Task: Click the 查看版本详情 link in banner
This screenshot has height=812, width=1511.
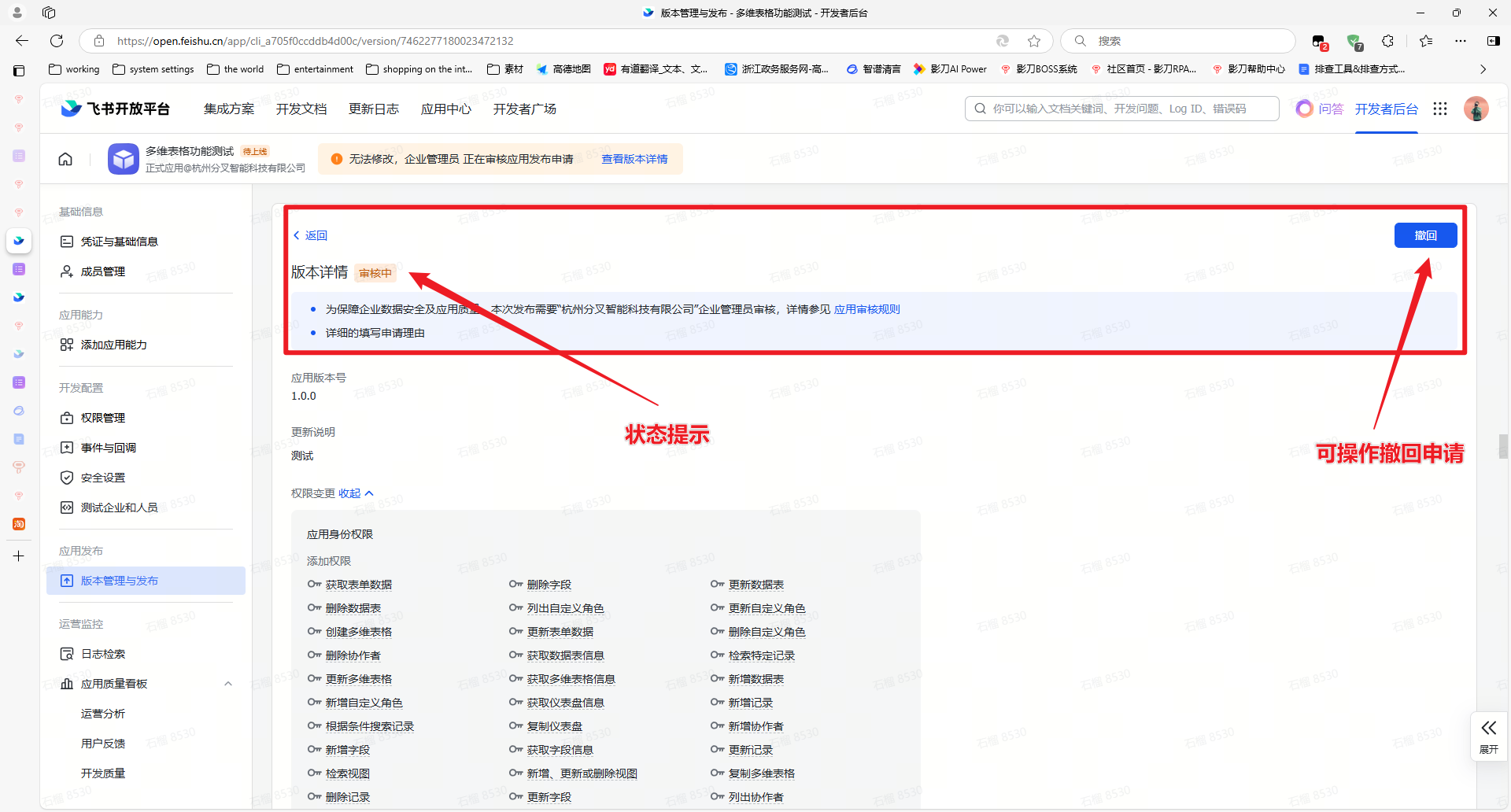Action: (x=634, y=159)
